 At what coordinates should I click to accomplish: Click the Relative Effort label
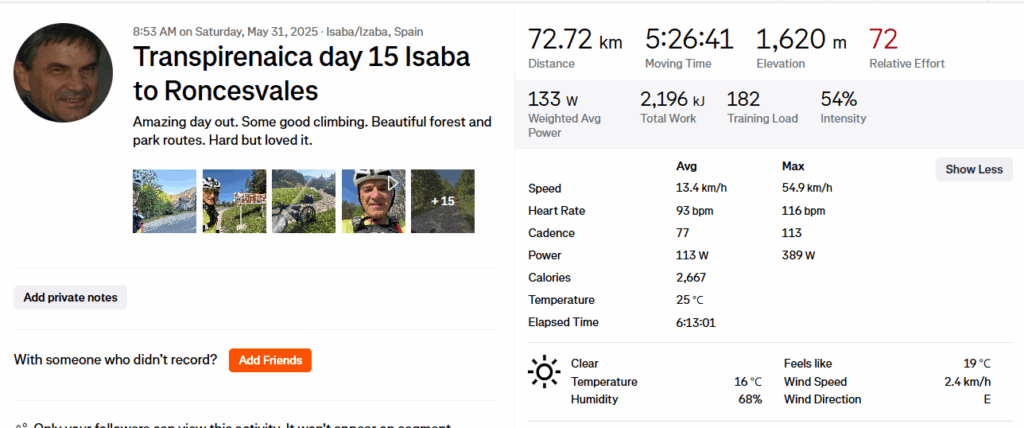tap(907, 64)
